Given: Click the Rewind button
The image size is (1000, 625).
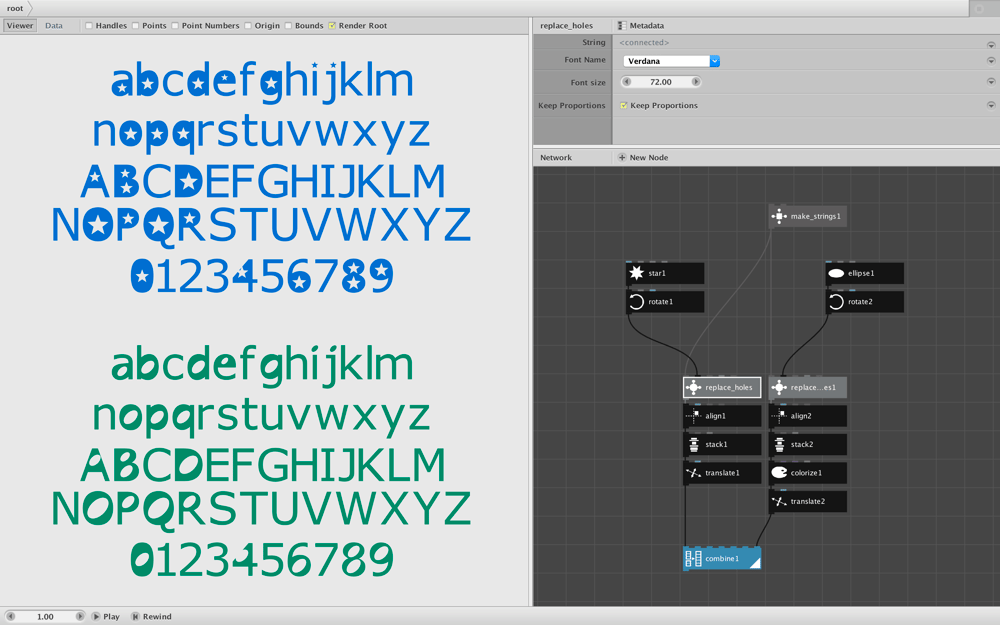Looking at the screenshot, I should [152, 617].
